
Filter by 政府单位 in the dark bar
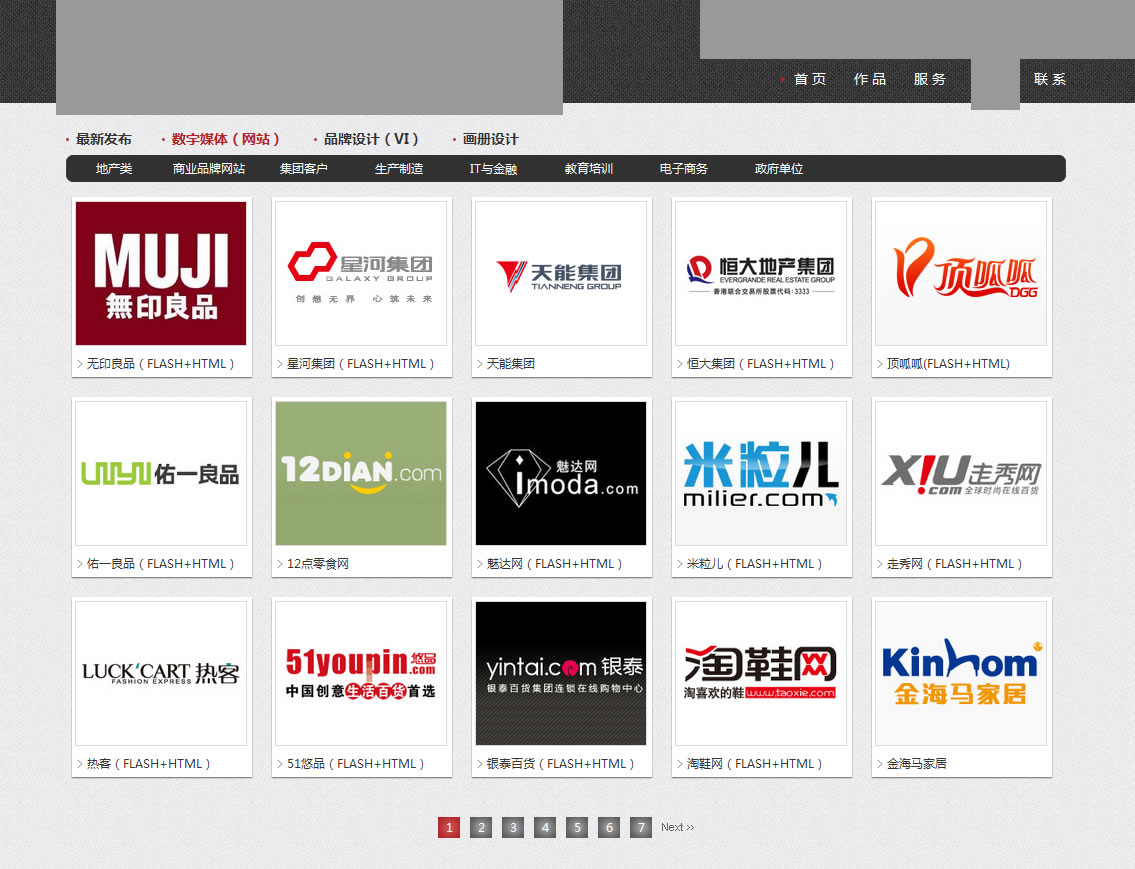point(779,169)
